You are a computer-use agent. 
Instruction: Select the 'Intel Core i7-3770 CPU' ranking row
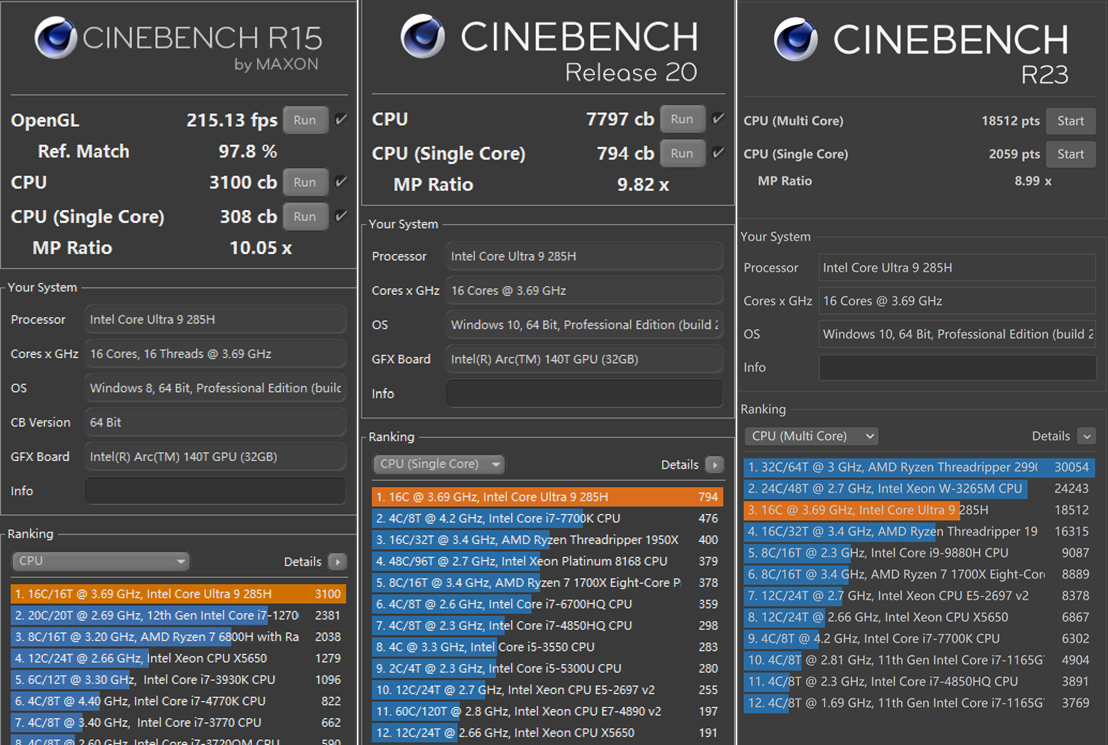click(x=178, y=722)
